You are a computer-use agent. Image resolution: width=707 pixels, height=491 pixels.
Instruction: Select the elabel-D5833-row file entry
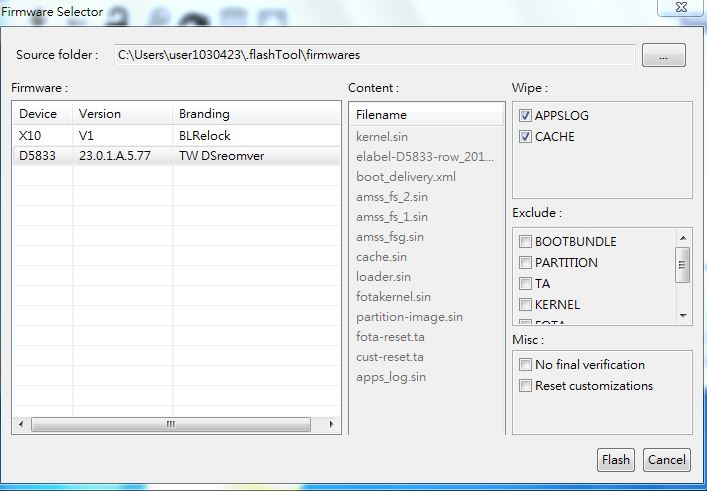tap(425, 156)
